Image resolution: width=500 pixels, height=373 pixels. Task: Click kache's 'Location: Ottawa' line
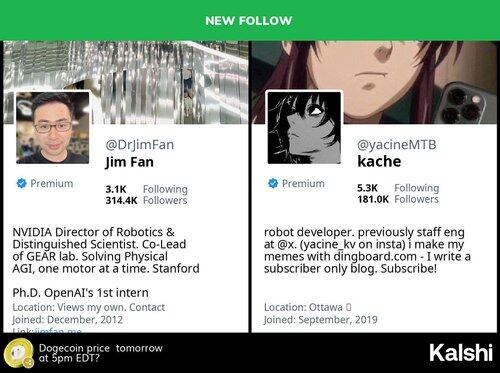(307, 307)
